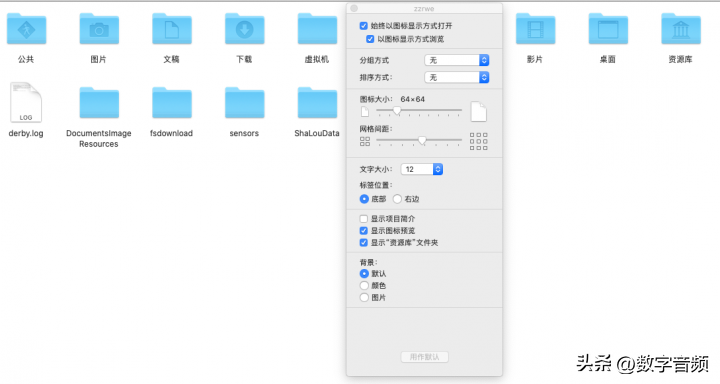Image resolution: width=720 pixels, height=384 pixels.
Task: Open the 排序方式 dropdown
Action: click(x=456, y=77)
